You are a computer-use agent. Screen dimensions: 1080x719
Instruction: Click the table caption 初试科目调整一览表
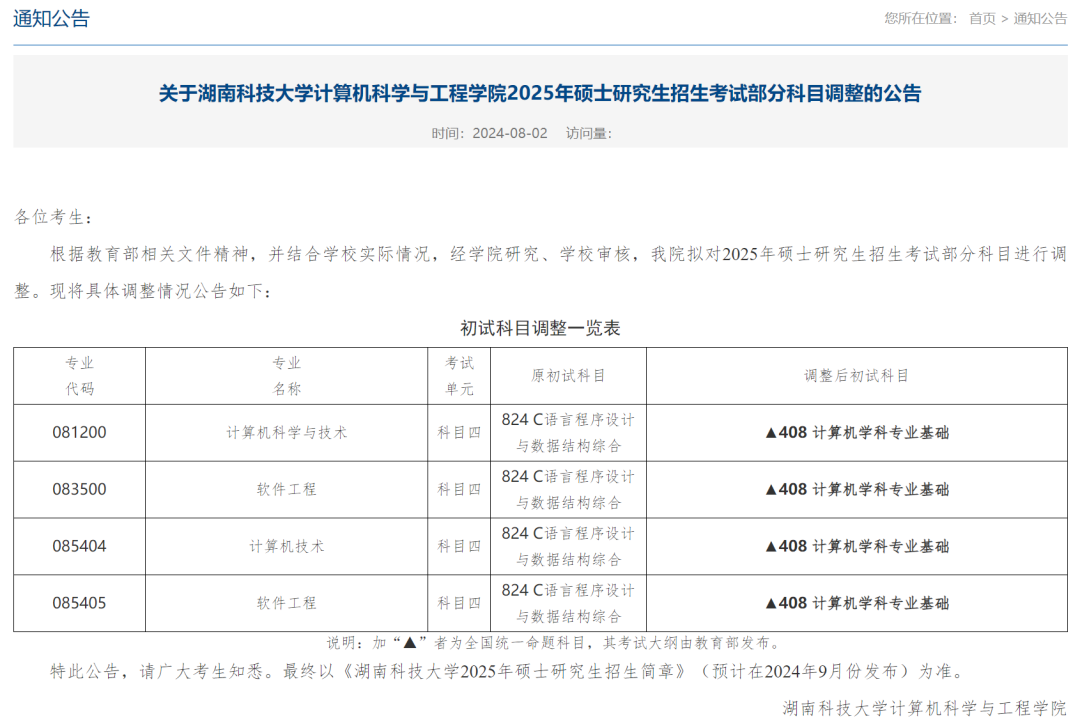coord(540,328)
